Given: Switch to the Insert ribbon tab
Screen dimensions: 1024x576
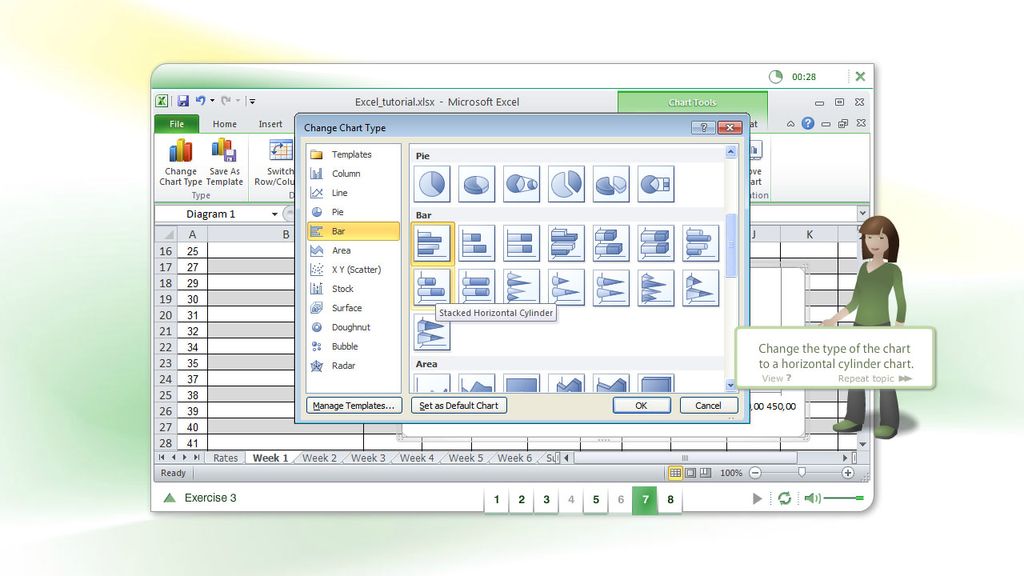Looking at the screenshot, I should click(x=270, y=123).
